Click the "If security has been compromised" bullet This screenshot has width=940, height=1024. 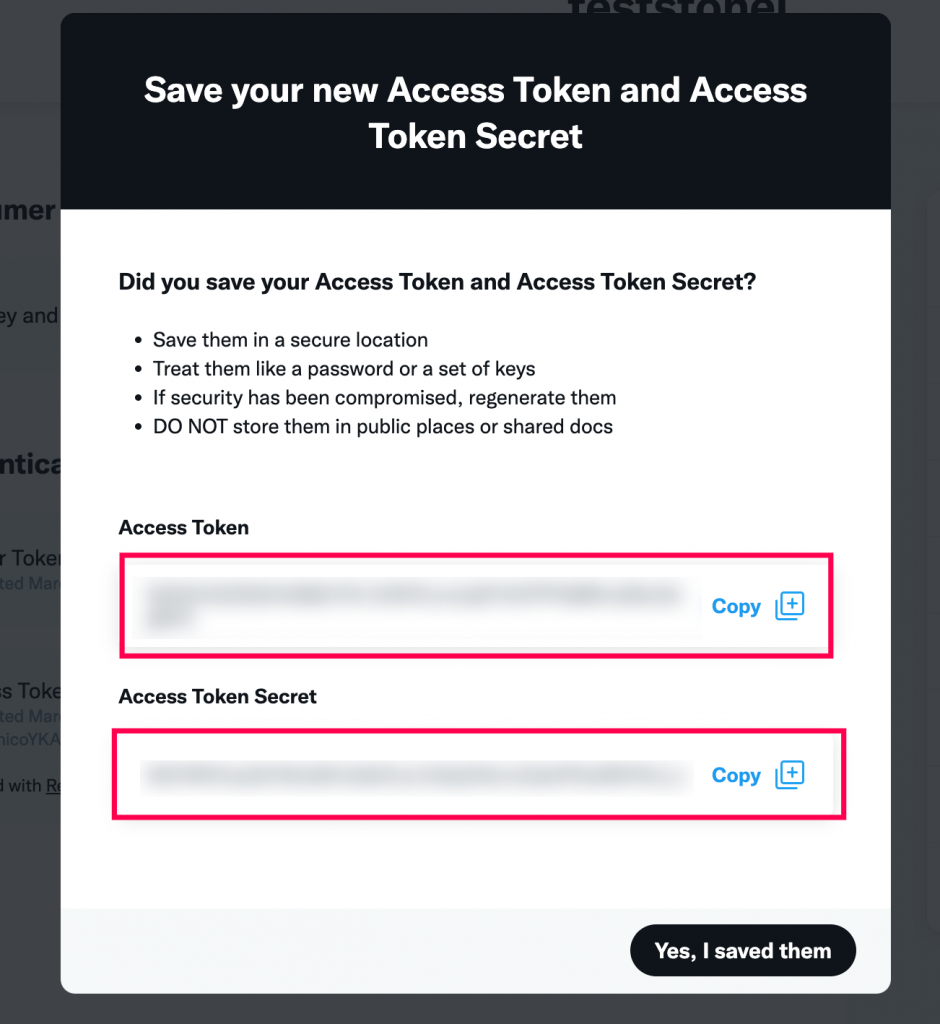point(384,398)
